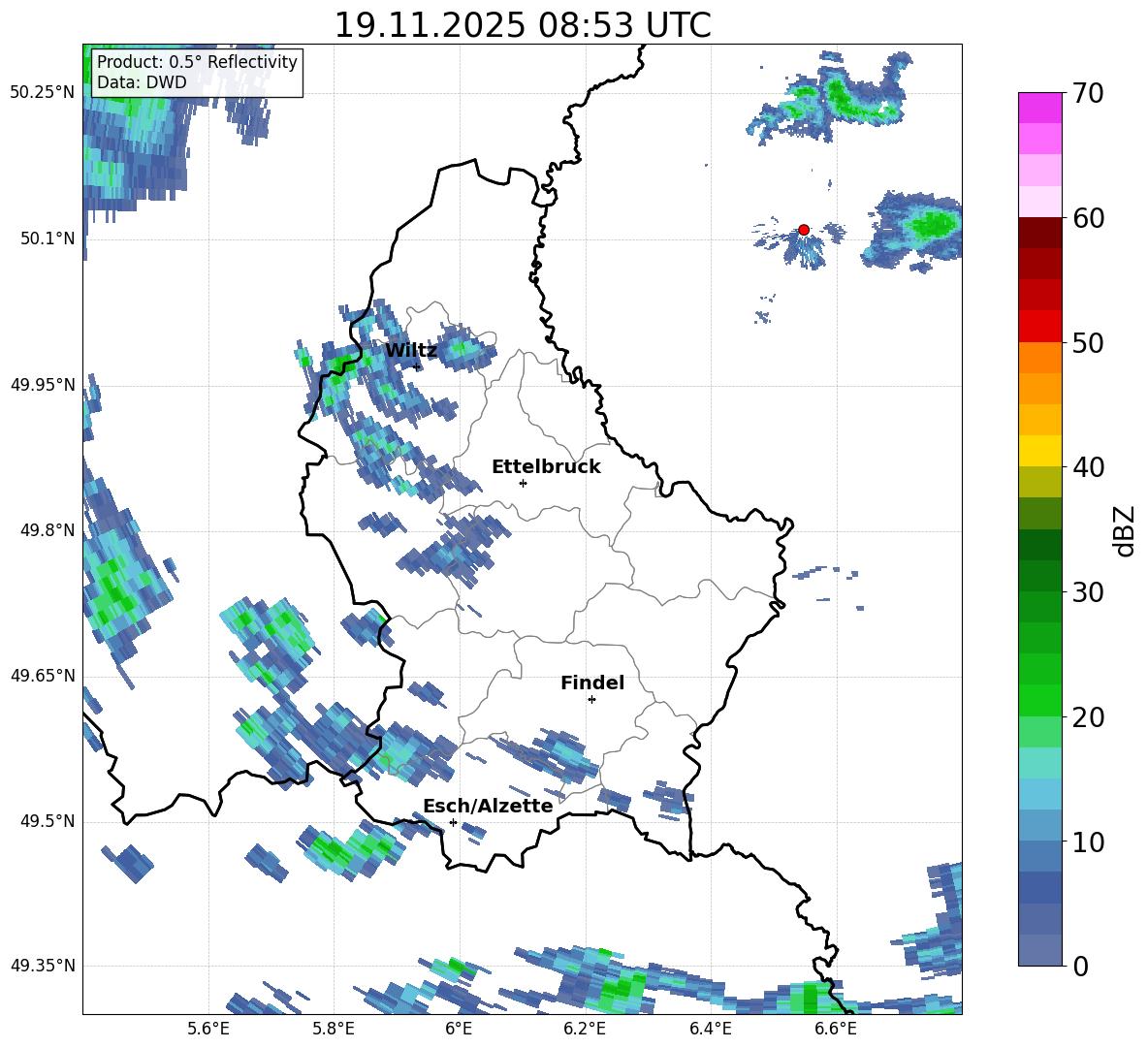Click the colorbar tick label 70
The height and width of the screenshot is (1048, 1148).
point(1087,93)
